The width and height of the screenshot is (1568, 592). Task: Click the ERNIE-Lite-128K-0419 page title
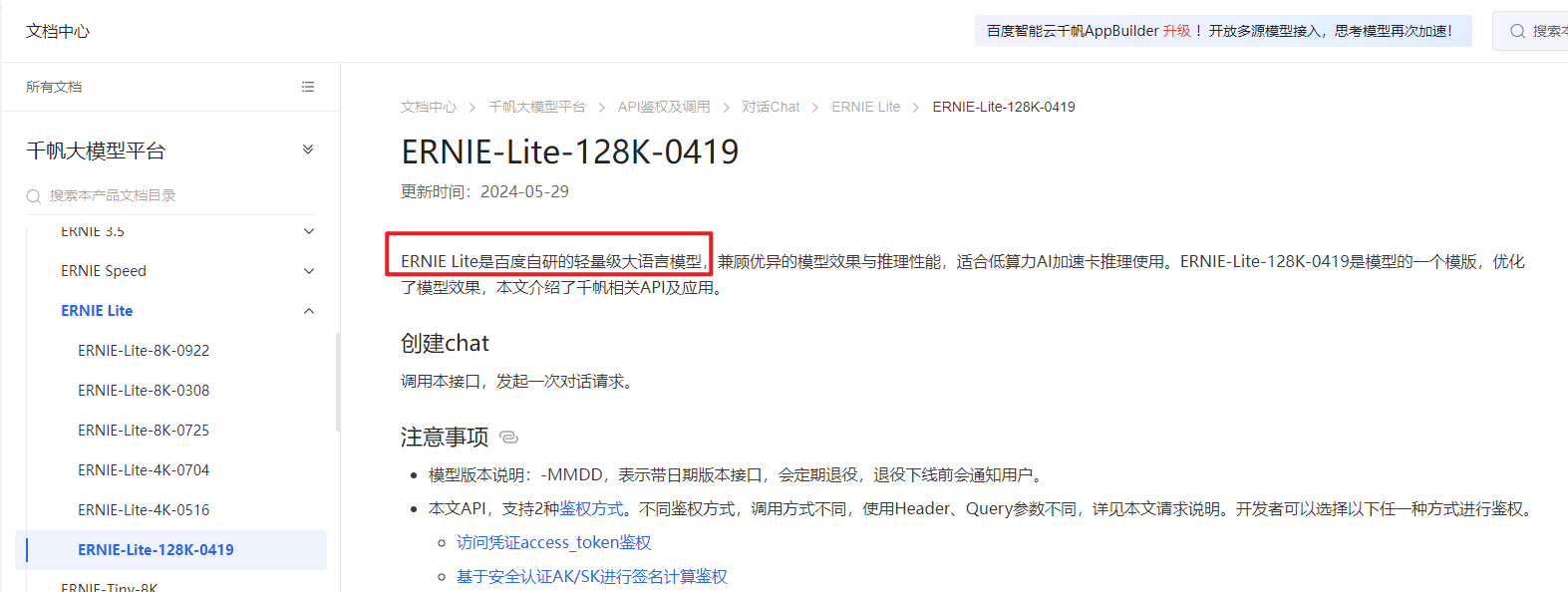570,151
